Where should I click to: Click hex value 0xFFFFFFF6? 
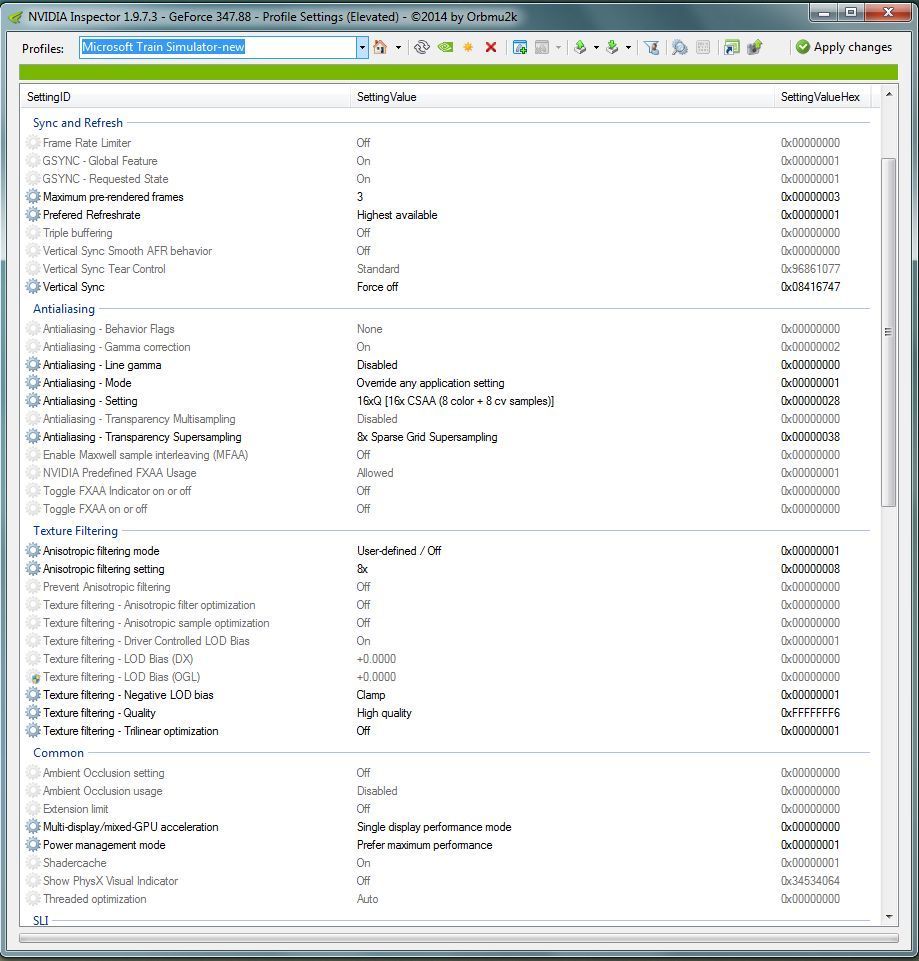(810, 713)
